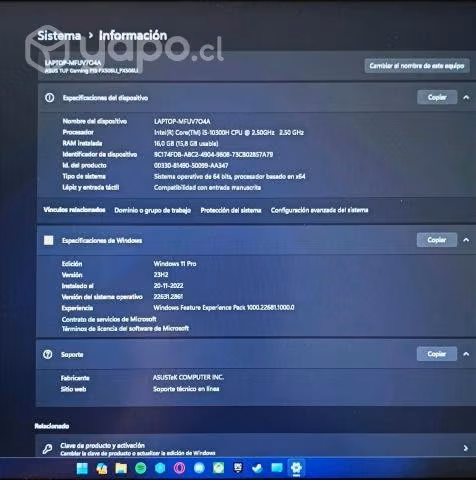Select the RAM value 16,0 GB
This screenshot has height=480, width=476.
tap(186, 143)
